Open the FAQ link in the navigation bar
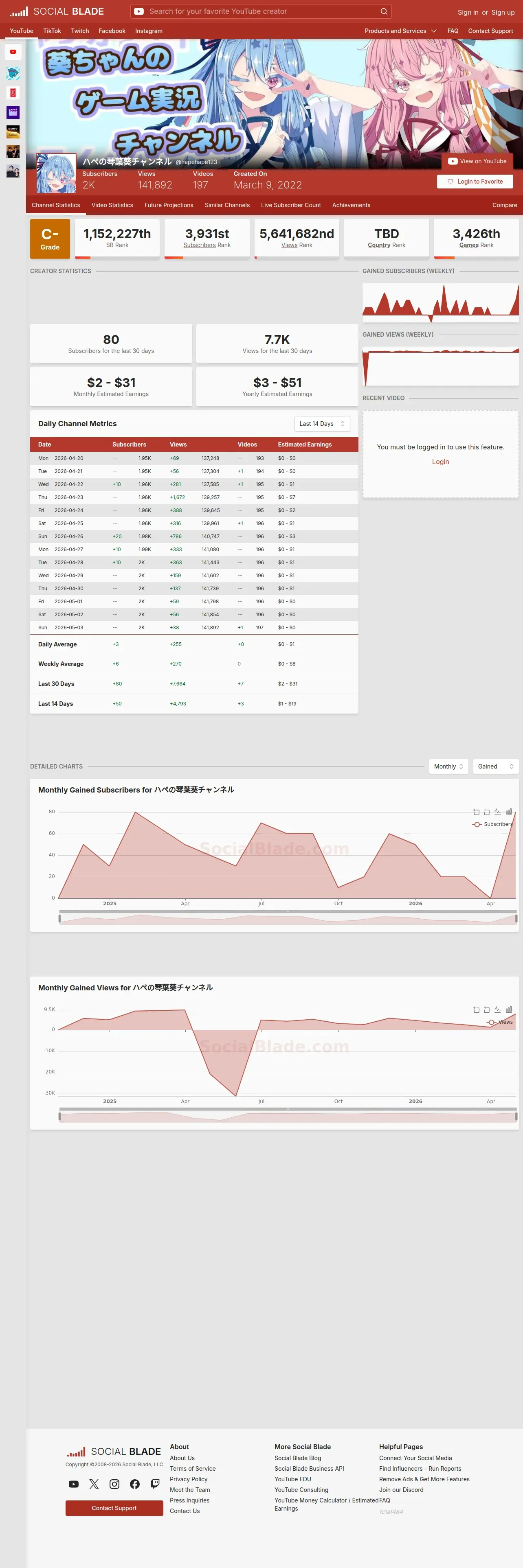 tap(453, 31)
